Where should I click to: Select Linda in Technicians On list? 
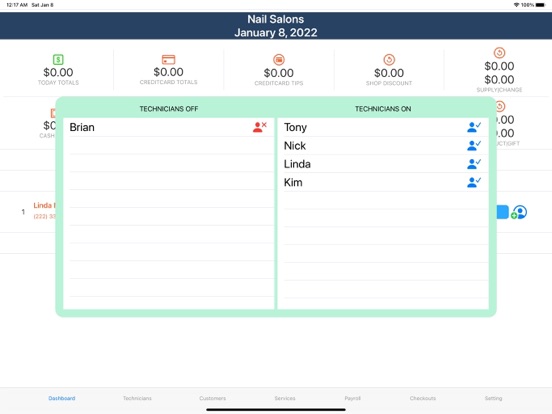pyautogui.click(x=383, y=164)
